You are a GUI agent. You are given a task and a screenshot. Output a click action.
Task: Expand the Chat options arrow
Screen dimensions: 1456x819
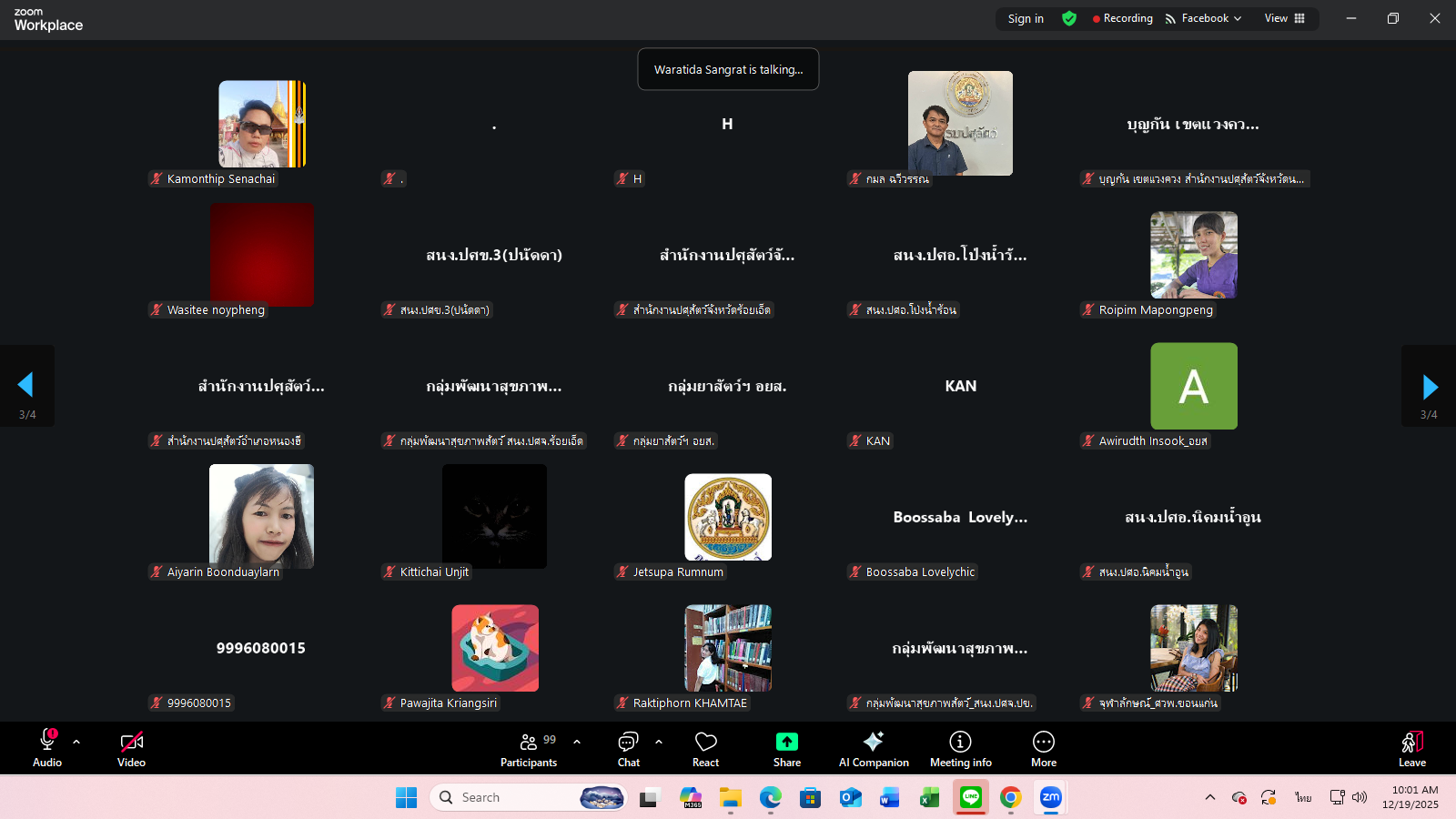tap(659, 742)
